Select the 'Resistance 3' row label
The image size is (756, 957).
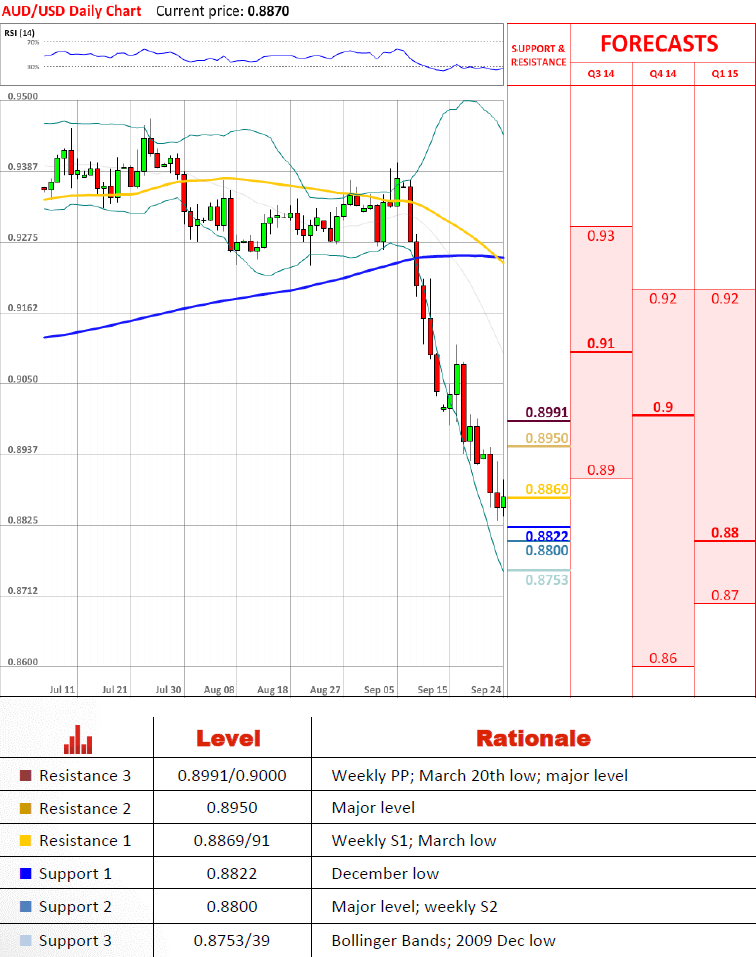coord(85,776)
